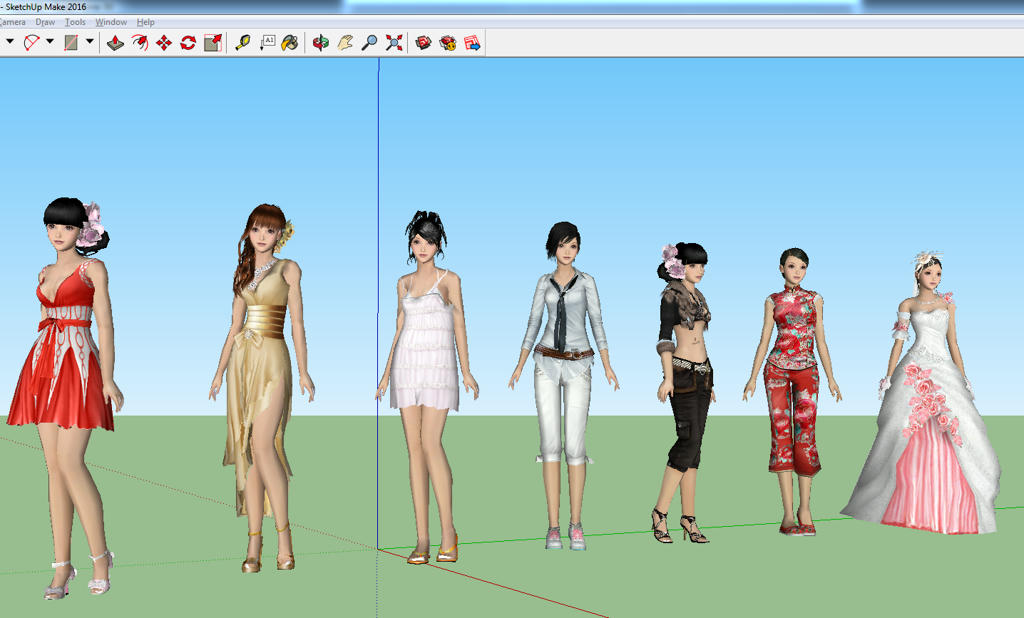Select the Zoom magnifier tool
1024x618 pixels.
(x=369, y=43)
